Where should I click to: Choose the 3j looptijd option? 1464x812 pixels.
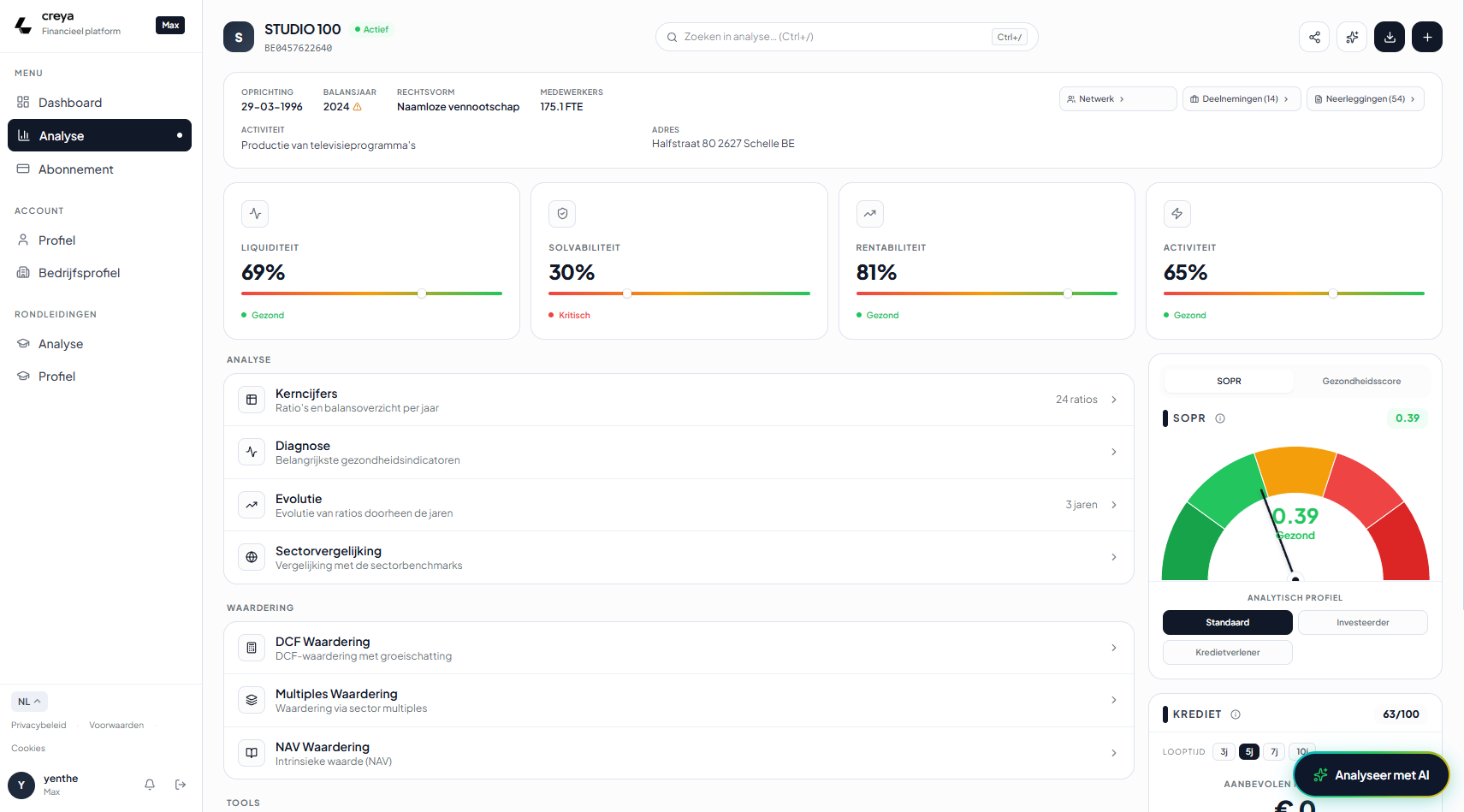click(x=1224, y=752)
